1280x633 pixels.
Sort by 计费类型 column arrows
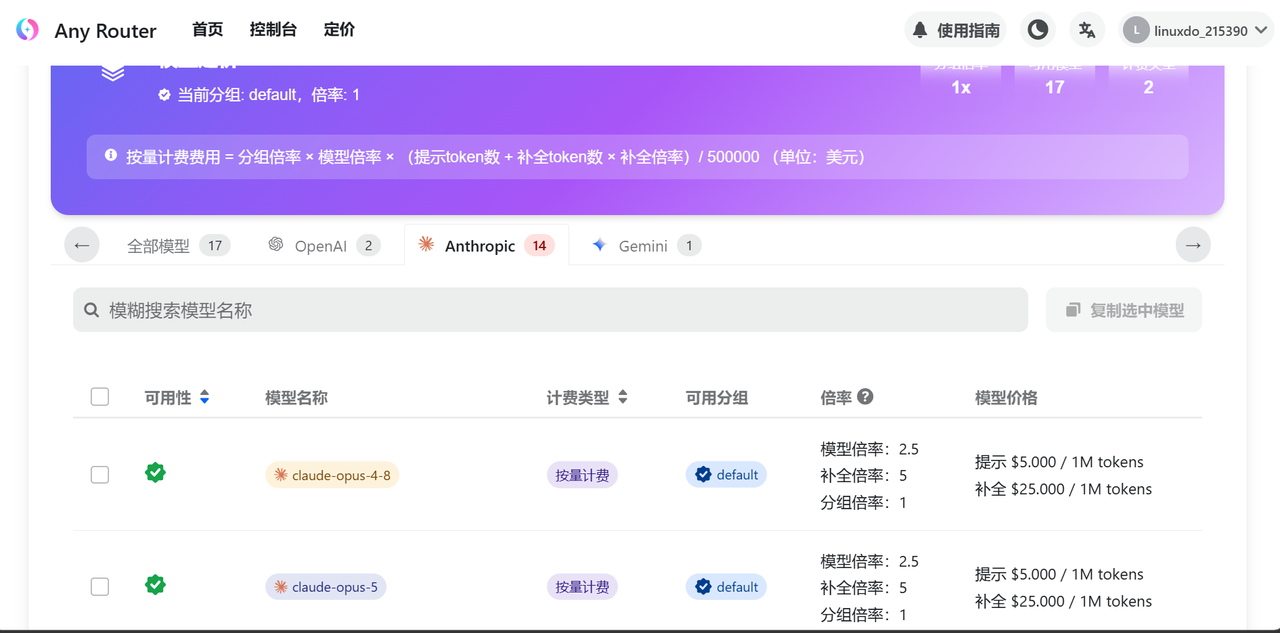(623, 397)
